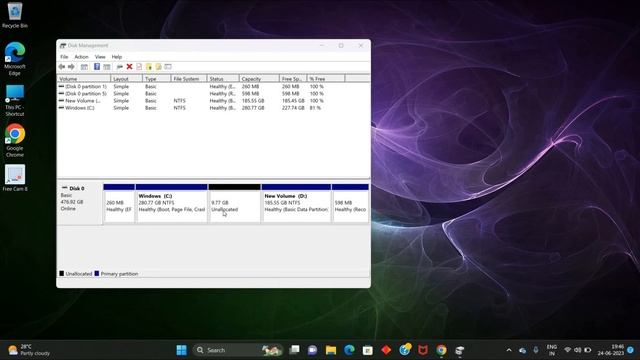Toggle the Show/Hide Console Tree toolbar icon

[x=84, y=67]
